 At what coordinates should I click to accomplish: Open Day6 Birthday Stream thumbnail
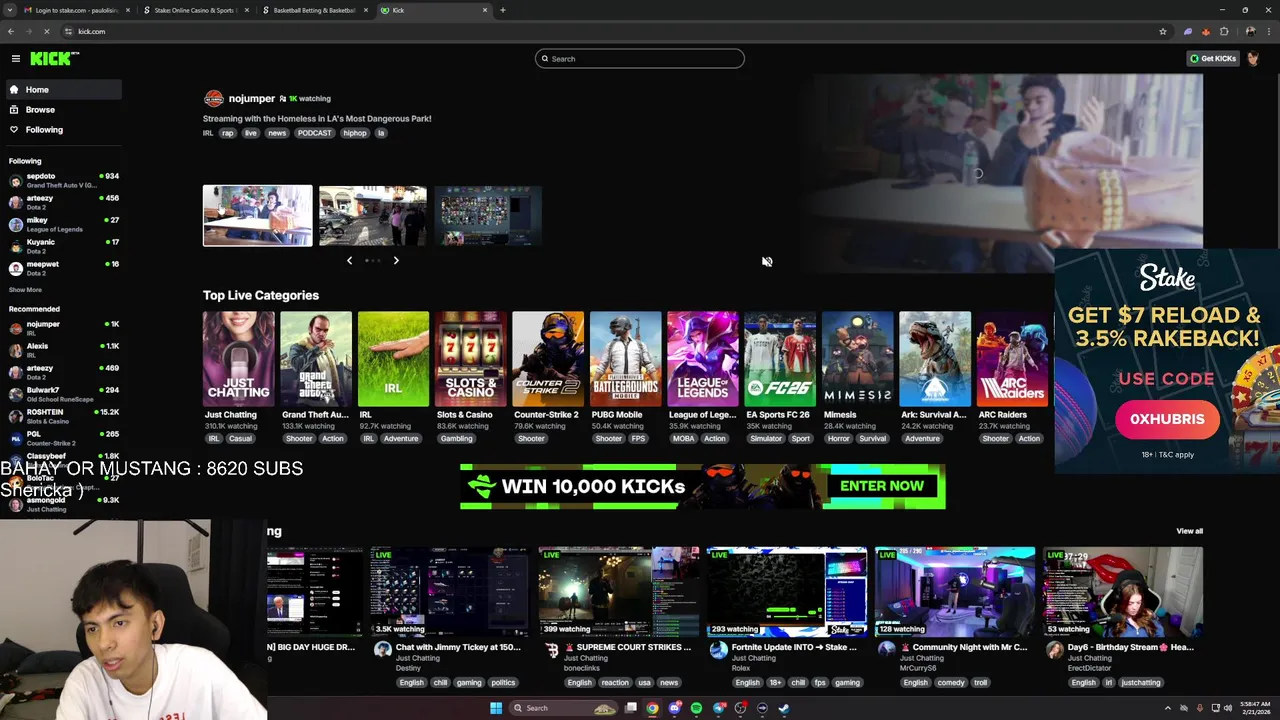pos(1123,591)
